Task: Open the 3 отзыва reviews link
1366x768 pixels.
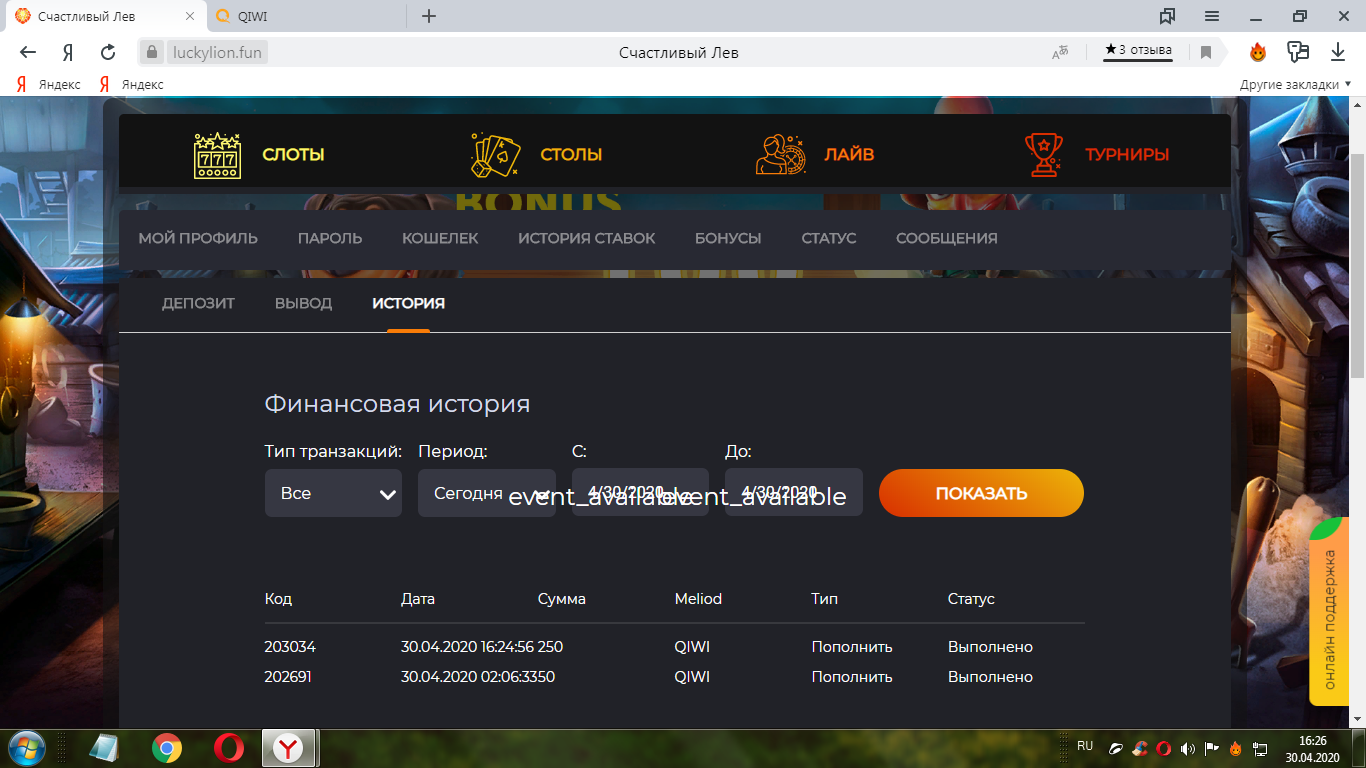Action: (1138, 51)
